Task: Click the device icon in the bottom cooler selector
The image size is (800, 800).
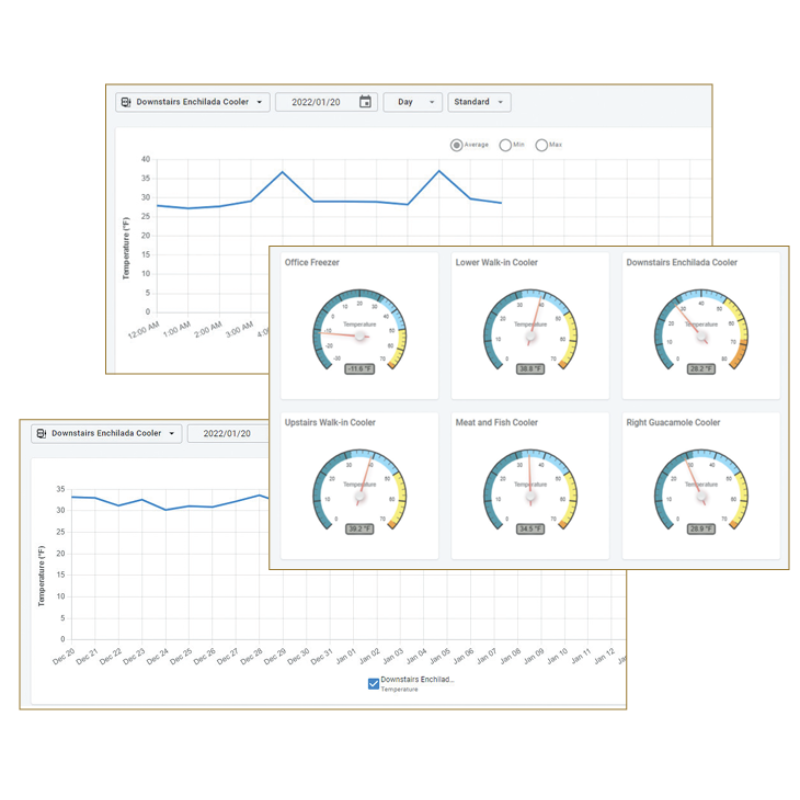Action: pos(41,434)
